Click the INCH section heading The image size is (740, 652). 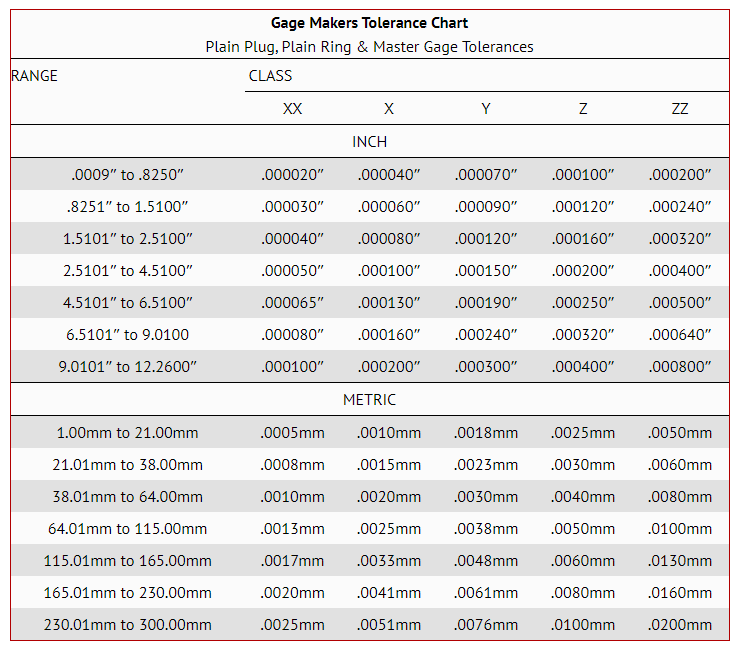(369, 142)
